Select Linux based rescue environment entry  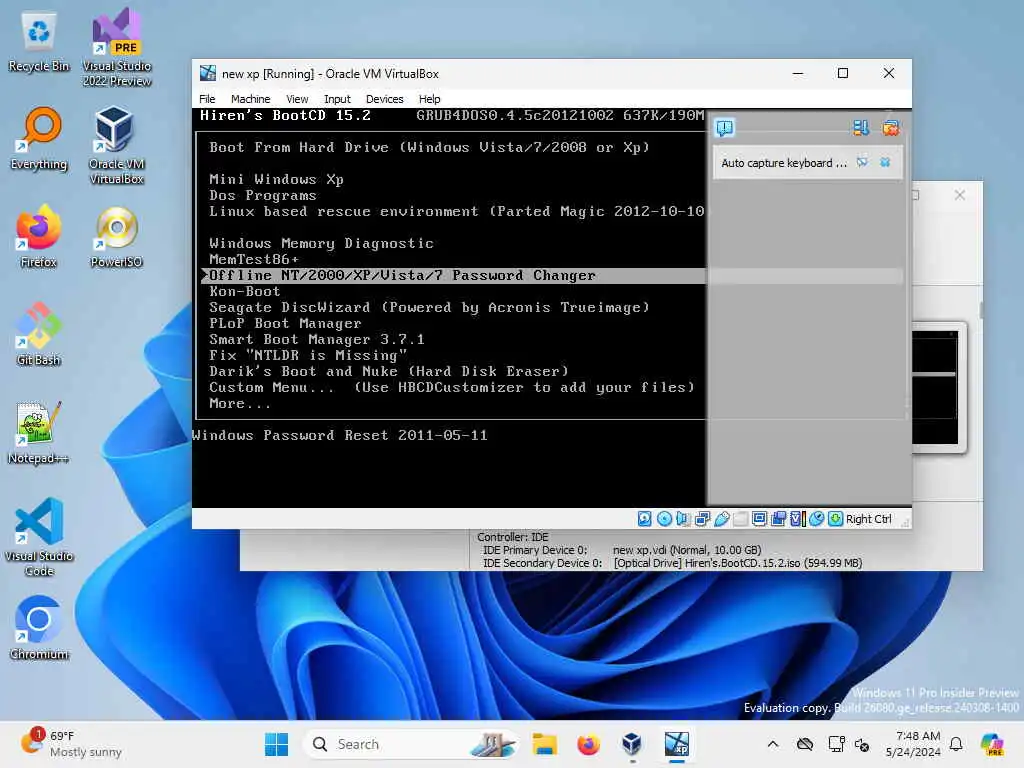click(x=456, y=211)
